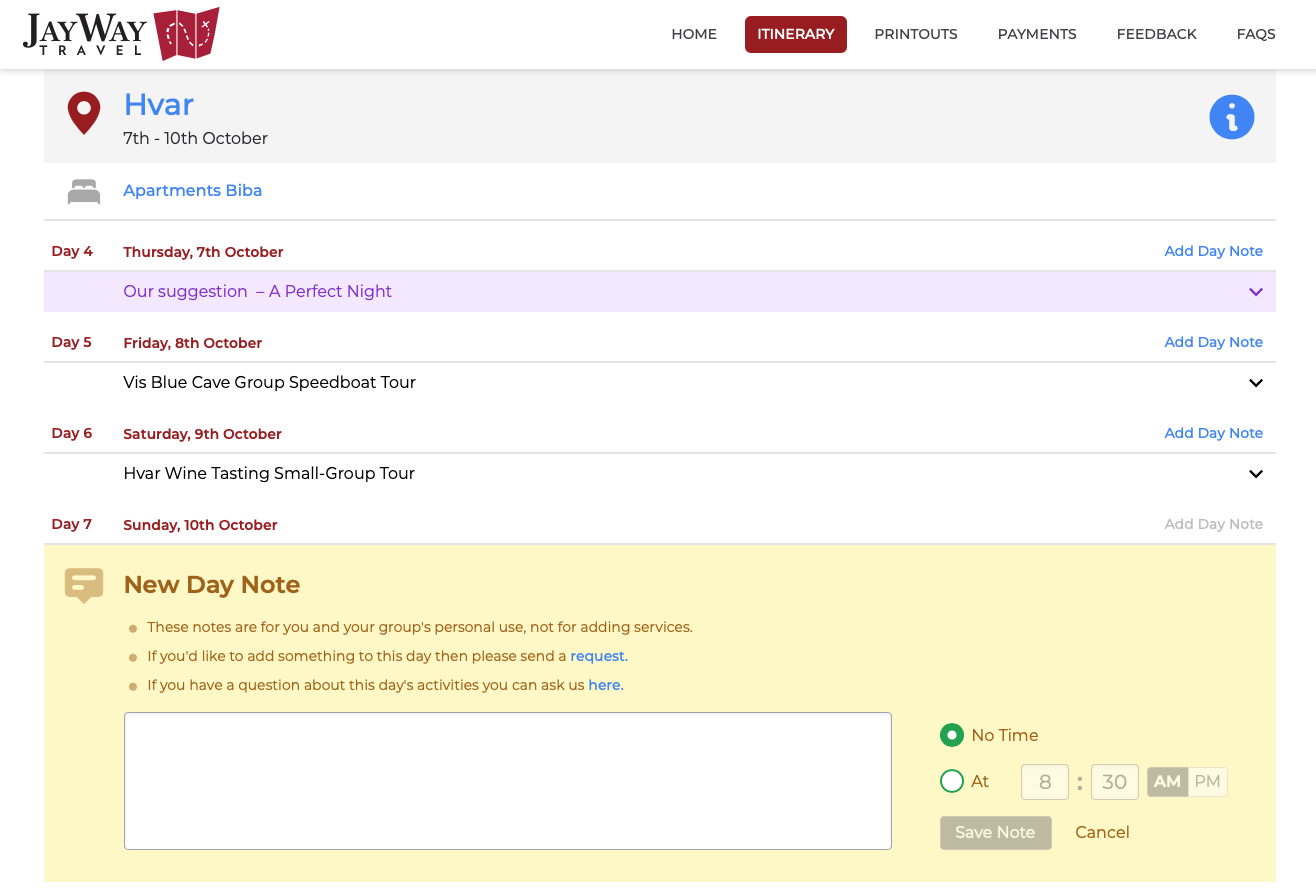Toggle time to AM
This screenshot has height=892, width=1316.
click(1167, 782)
